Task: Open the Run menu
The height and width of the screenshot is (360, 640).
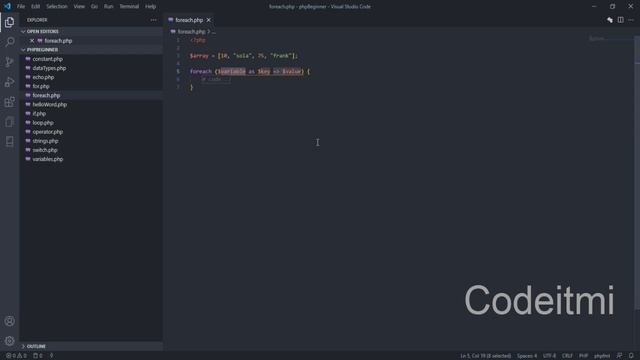Action: (109, 7)
